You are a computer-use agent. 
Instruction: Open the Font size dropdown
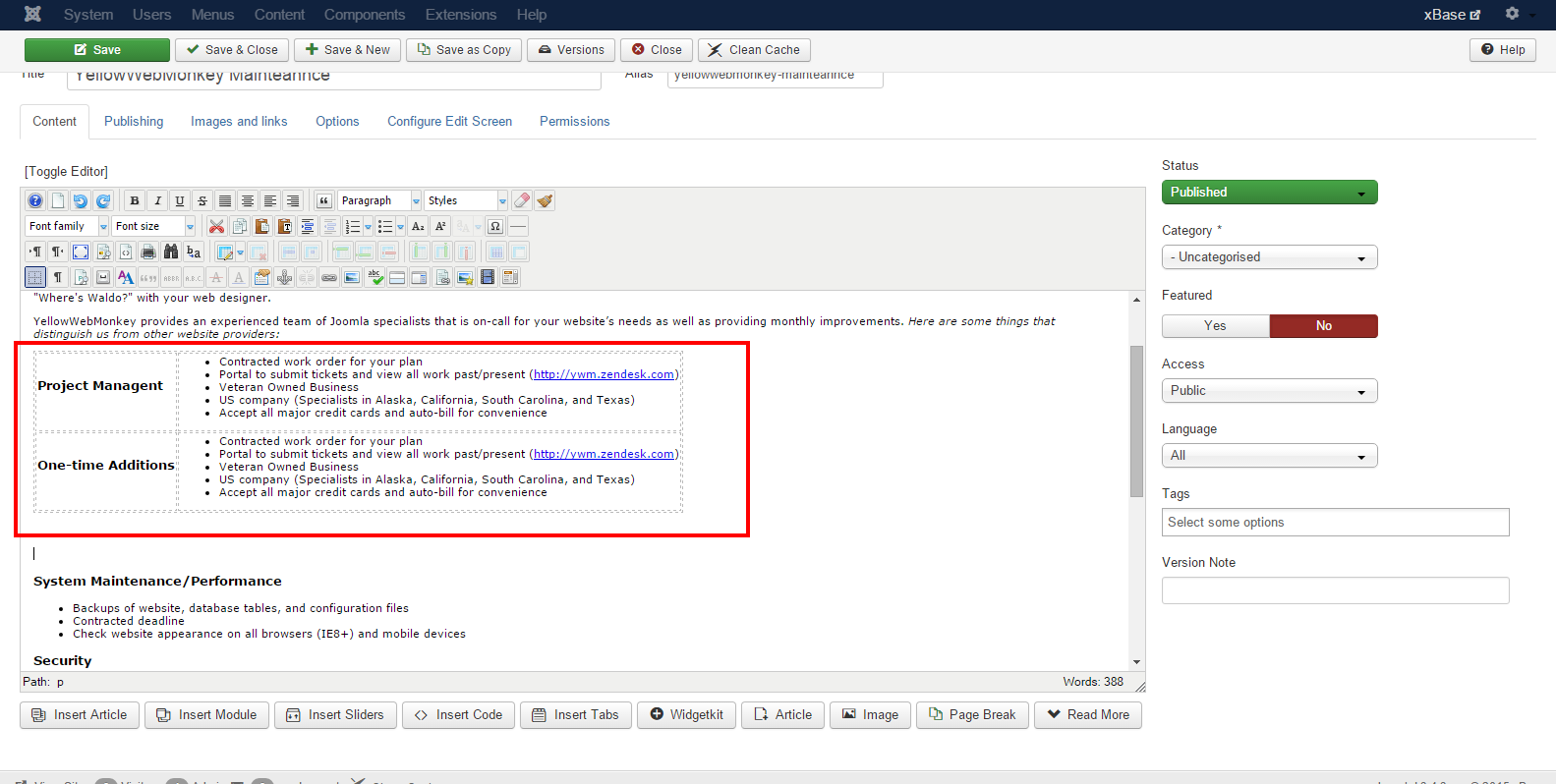point(153,226)
